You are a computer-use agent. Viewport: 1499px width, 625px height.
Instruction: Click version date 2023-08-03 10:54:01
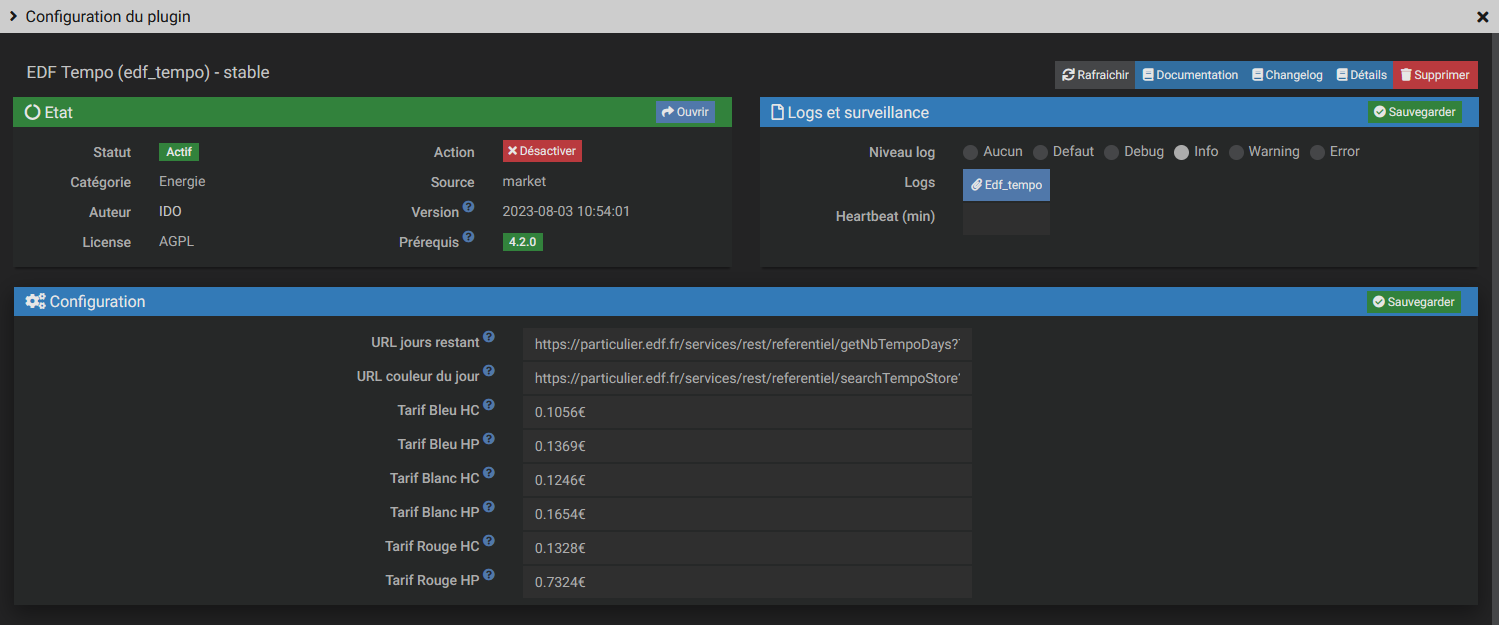566,212
